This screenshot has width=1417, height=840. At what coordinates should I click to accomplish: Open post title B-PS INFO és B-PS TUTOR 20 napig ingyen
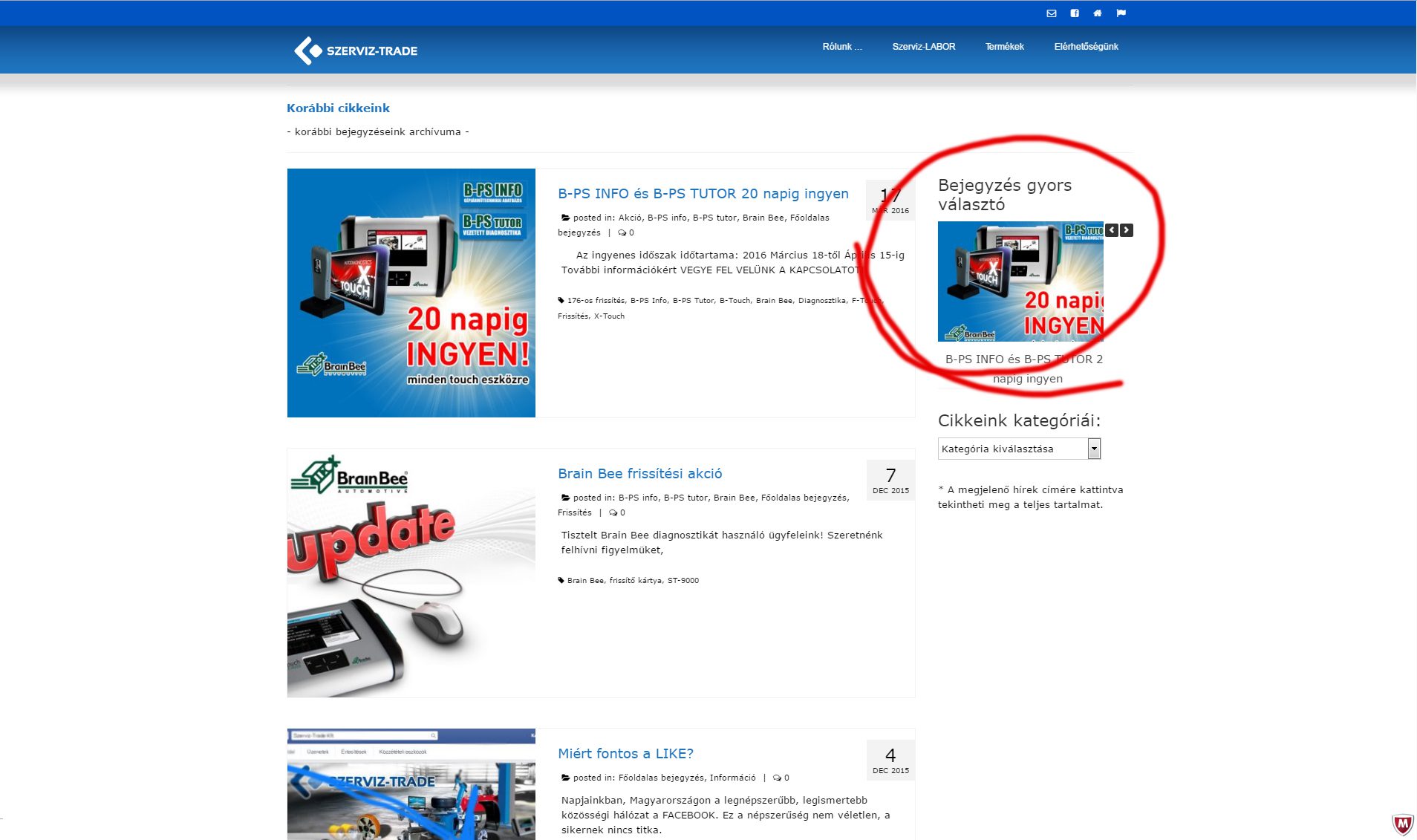(703, 194)
